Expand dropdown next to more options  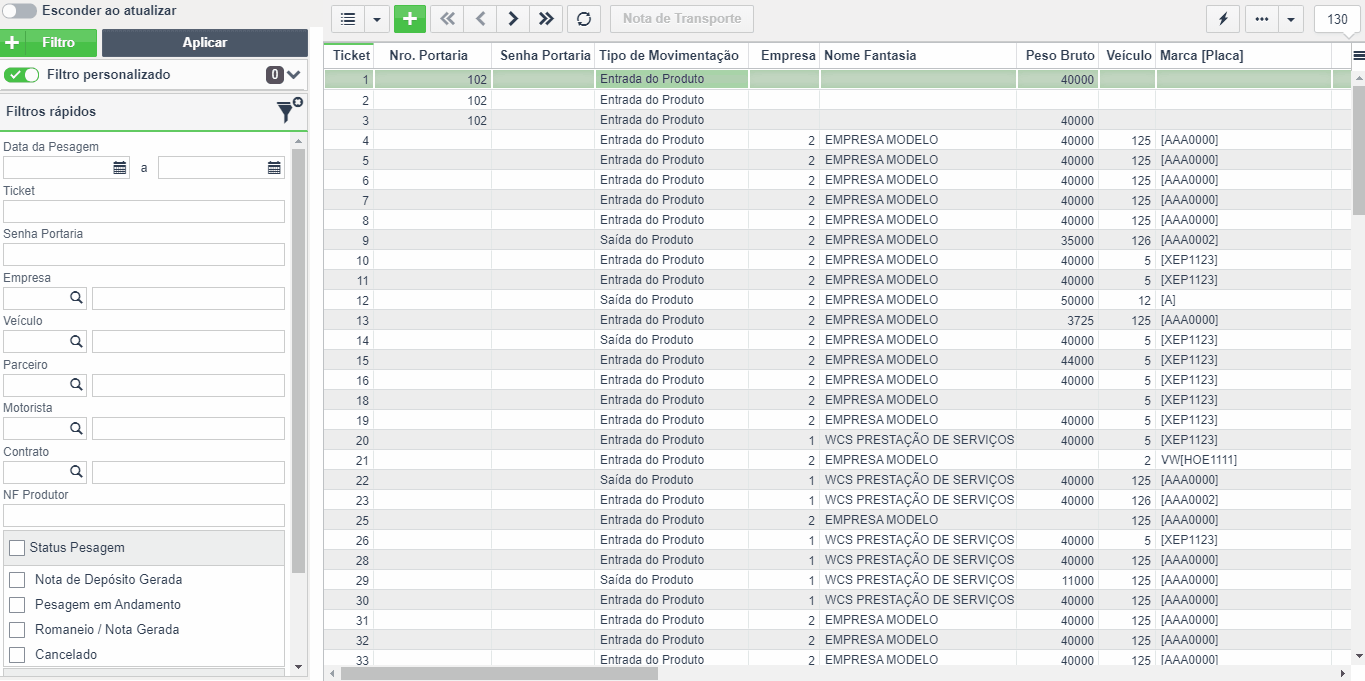(1291, 19)
